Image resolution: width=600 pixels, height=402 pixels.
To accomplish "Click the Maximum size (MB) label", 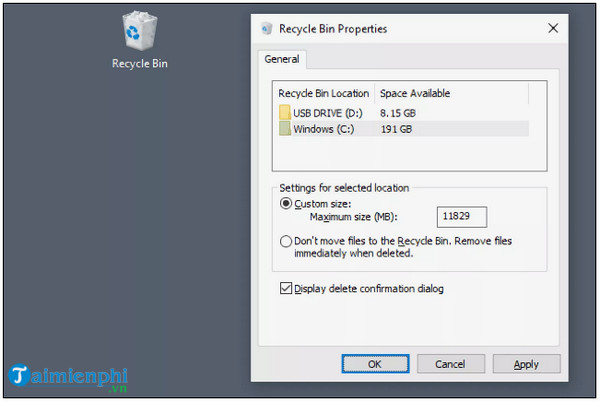I will pos(354,217).
